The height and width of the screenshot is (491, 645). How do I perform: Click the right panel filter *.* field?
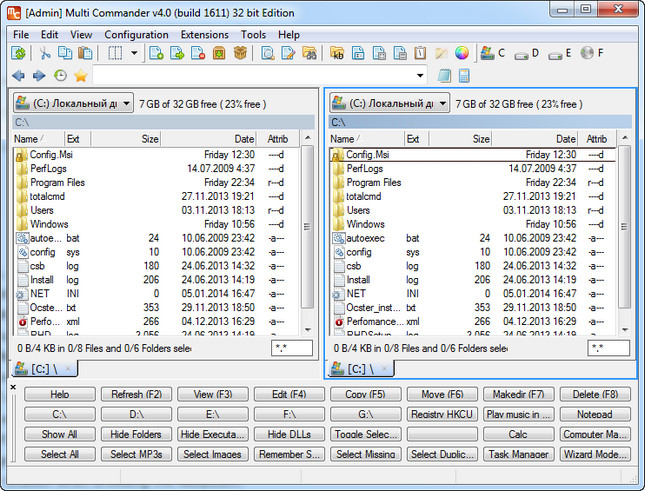608,348
